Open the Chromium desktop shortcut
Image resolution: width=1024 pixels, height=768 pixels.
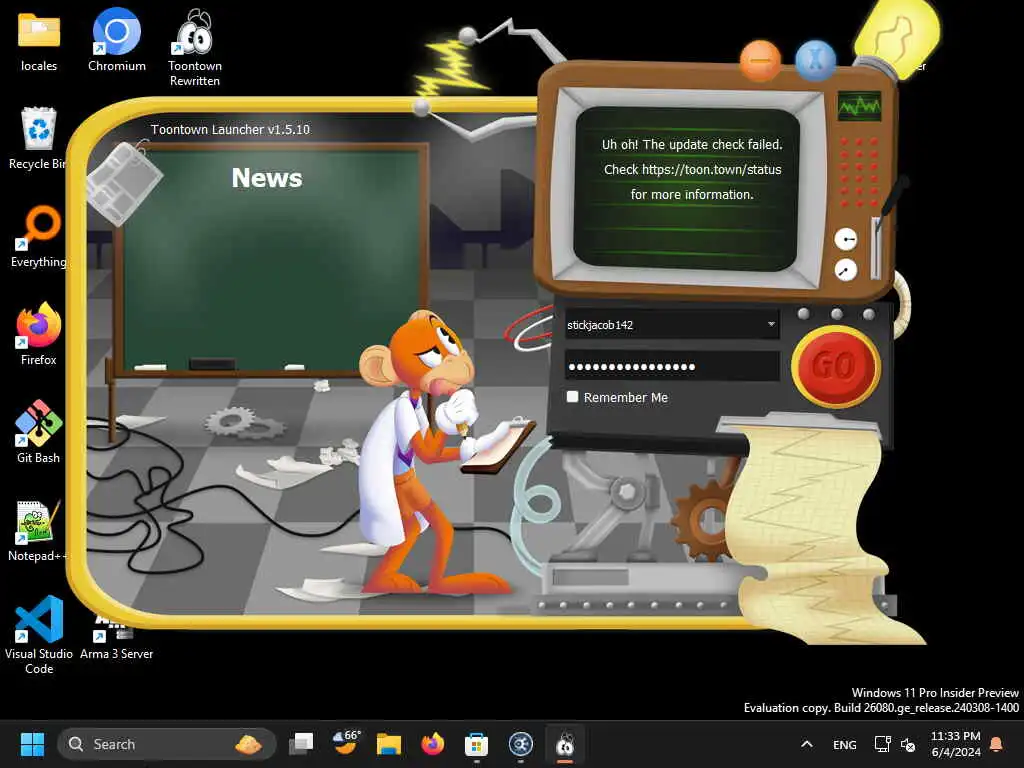pos(117,40)
